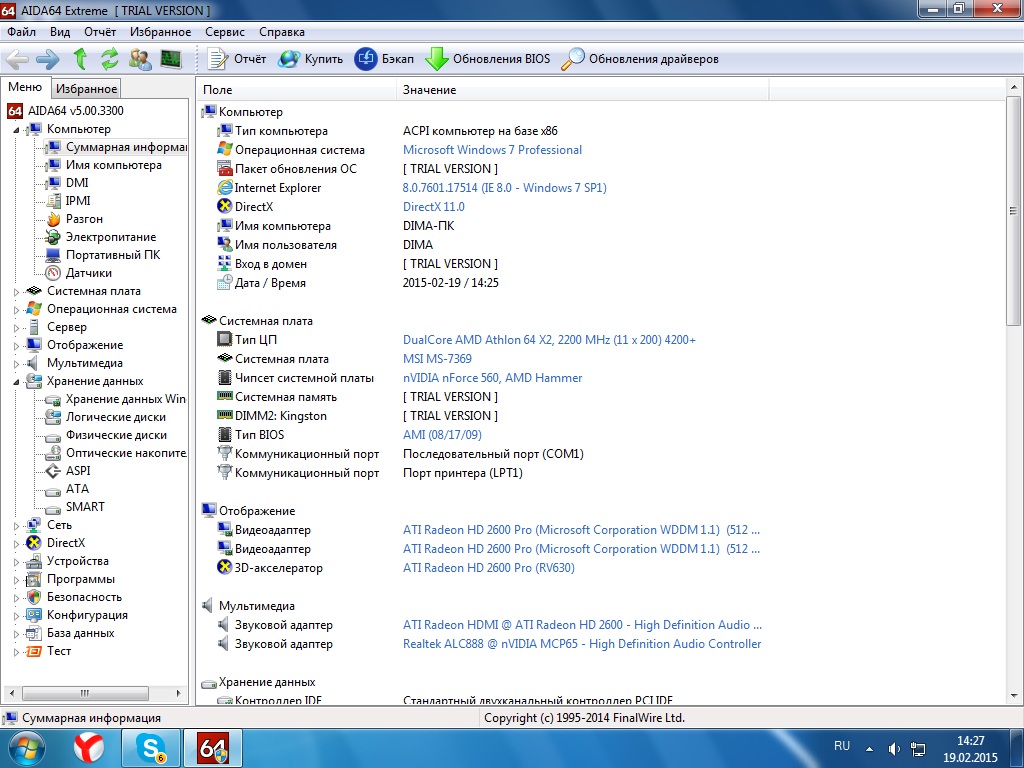The image size is (1024, 768).
Task: Expand the Сервер tree node
Action: pyautogui.click(x=16, y=328)
